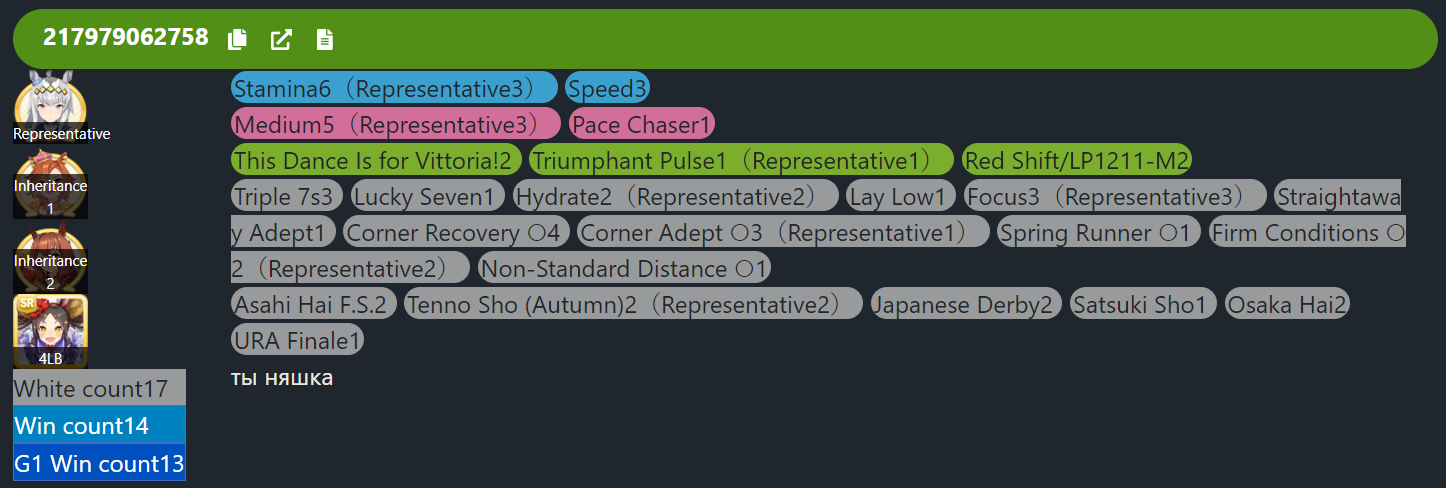
Task: Click the G1 Win count13 badge
Action: point(98,463)
